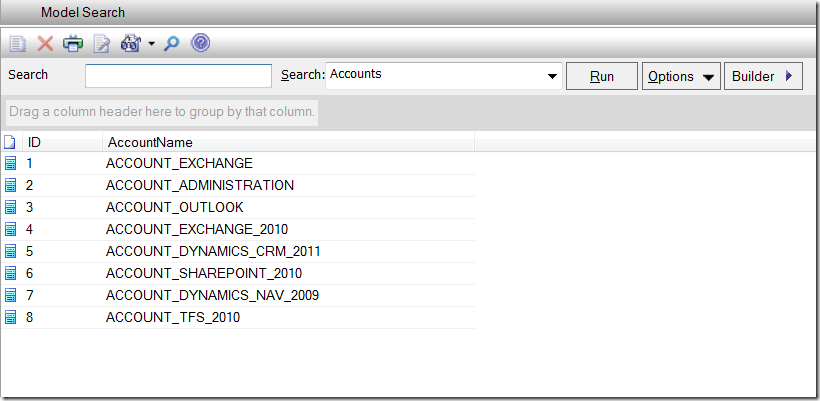Open the Options dropdown button
This screenshot has height=401, width=820.
click(x=681, y=76)
